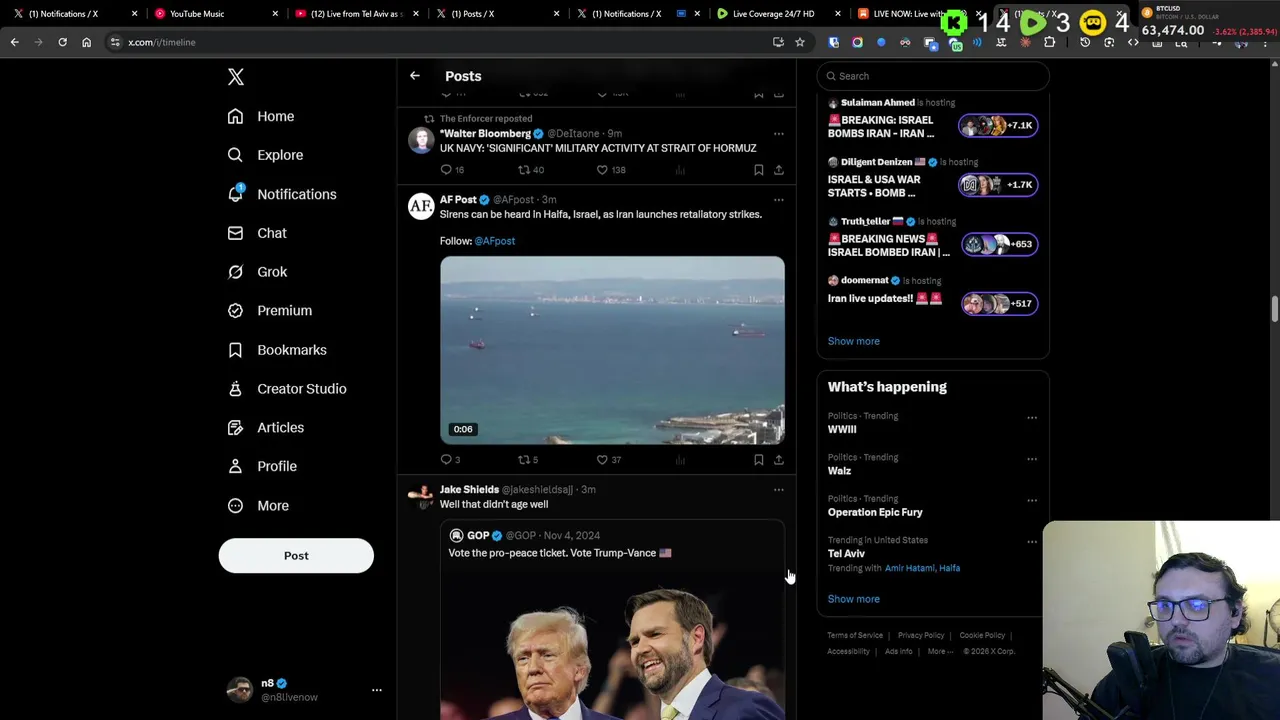Show more live spaces

click(853, 341)
